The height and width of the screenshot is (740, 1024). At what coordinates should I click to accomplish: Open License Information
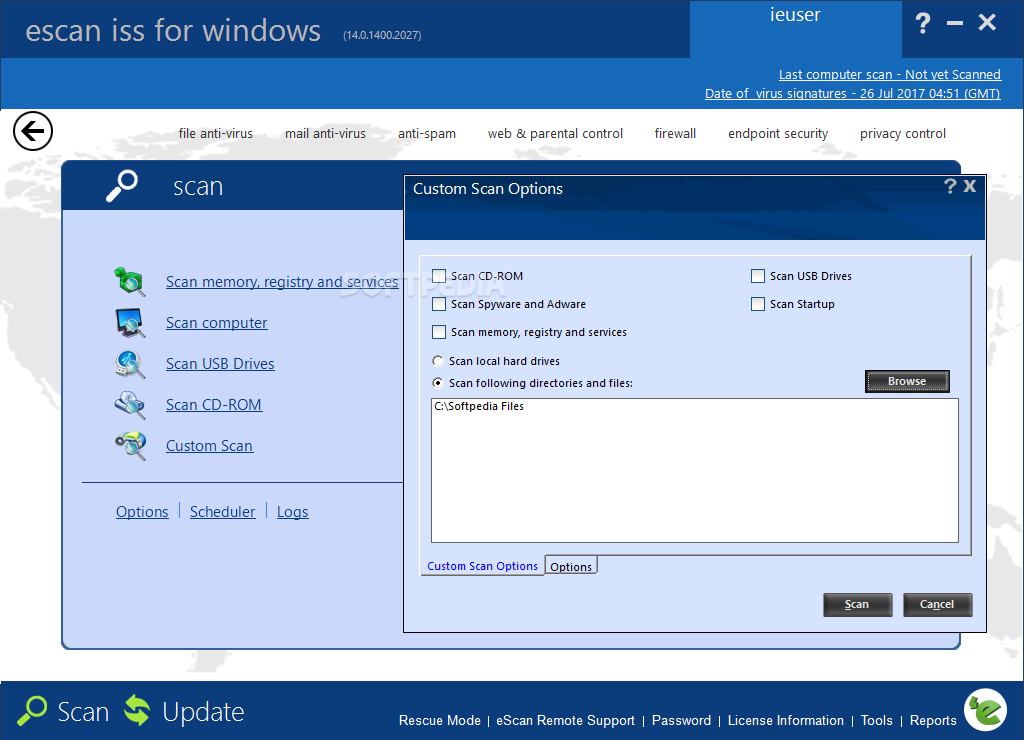pos(786,720)
